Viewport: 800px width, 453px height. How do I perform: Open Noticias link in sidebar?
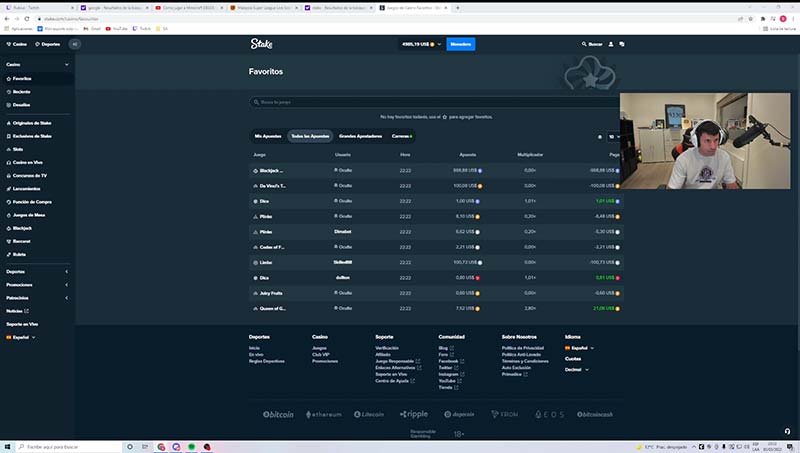(x=17, y=311)
